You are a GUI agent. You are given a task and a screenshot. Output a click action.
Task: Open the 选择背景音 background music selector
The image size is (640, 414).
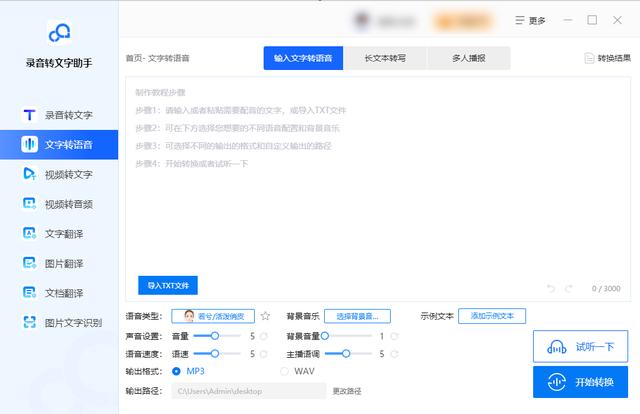pos(357,316)
